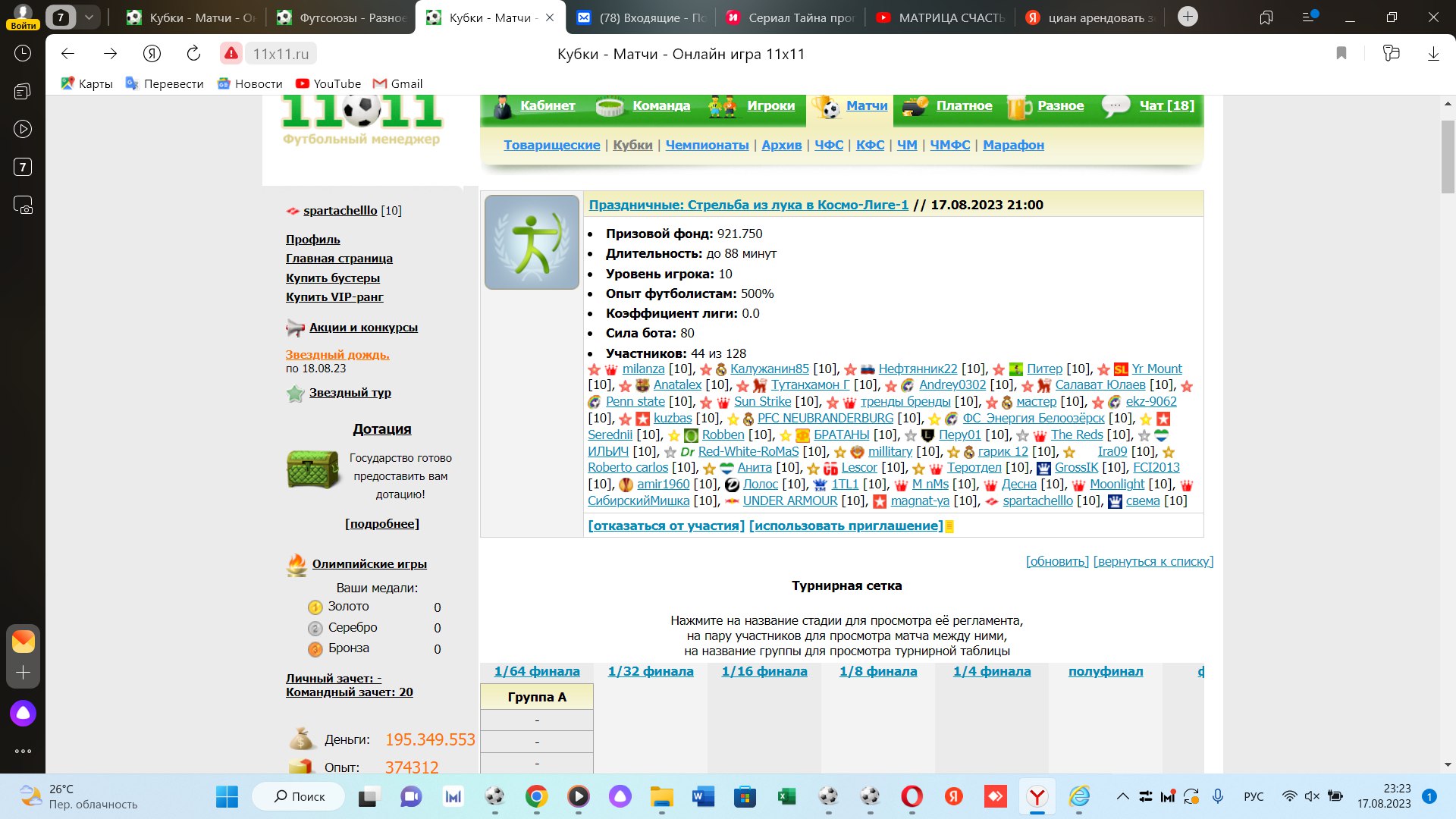The image size is (1456, 819).
Task: Open the Матчи menu tab
Action: coord(866,105)
